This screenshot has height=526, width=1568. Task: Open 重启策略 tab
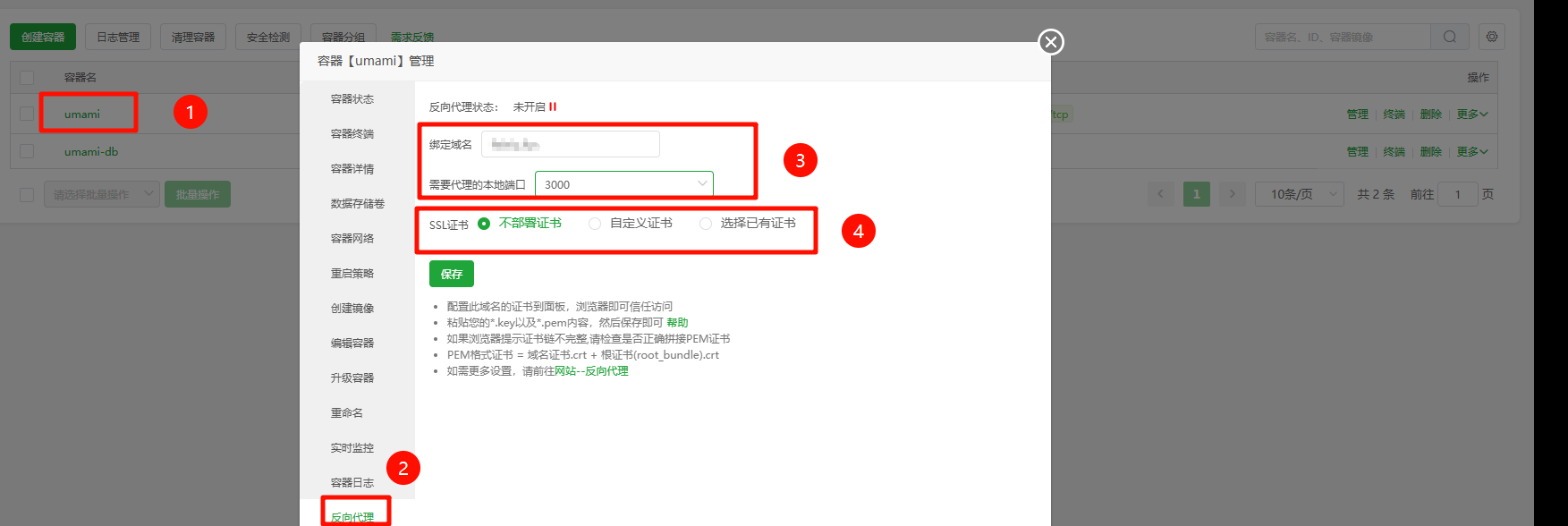[x=352, y=274]
